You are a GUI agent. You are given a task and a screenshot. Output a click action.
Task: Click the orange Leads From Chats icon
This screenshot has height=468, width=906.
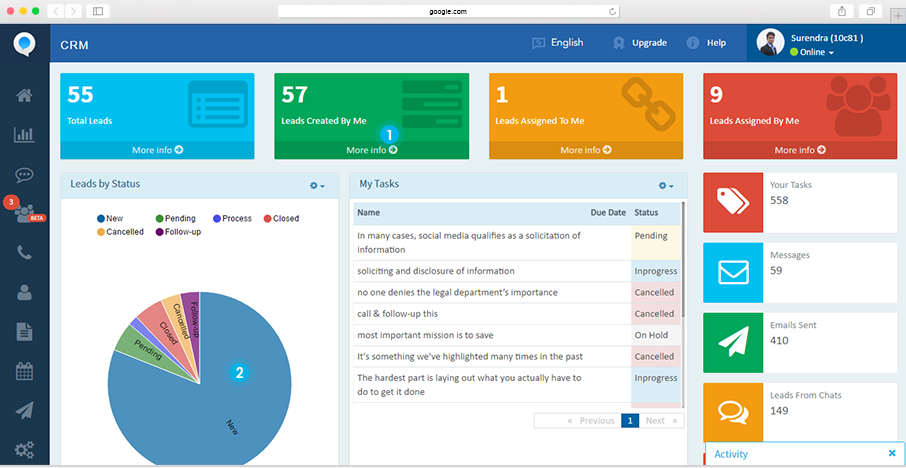click(x=733, y=413)
